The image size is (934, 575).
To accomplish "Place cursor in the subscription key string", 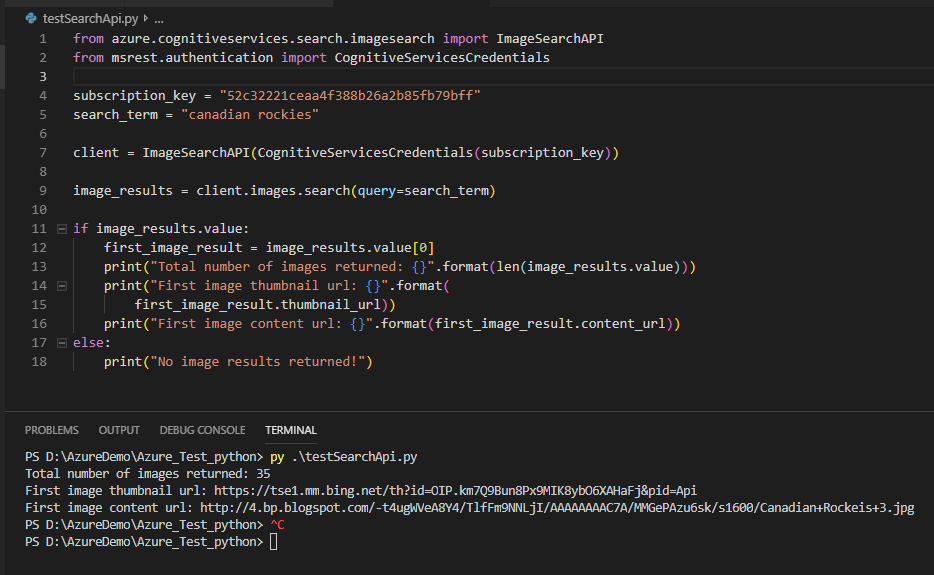I will [350, 96].
